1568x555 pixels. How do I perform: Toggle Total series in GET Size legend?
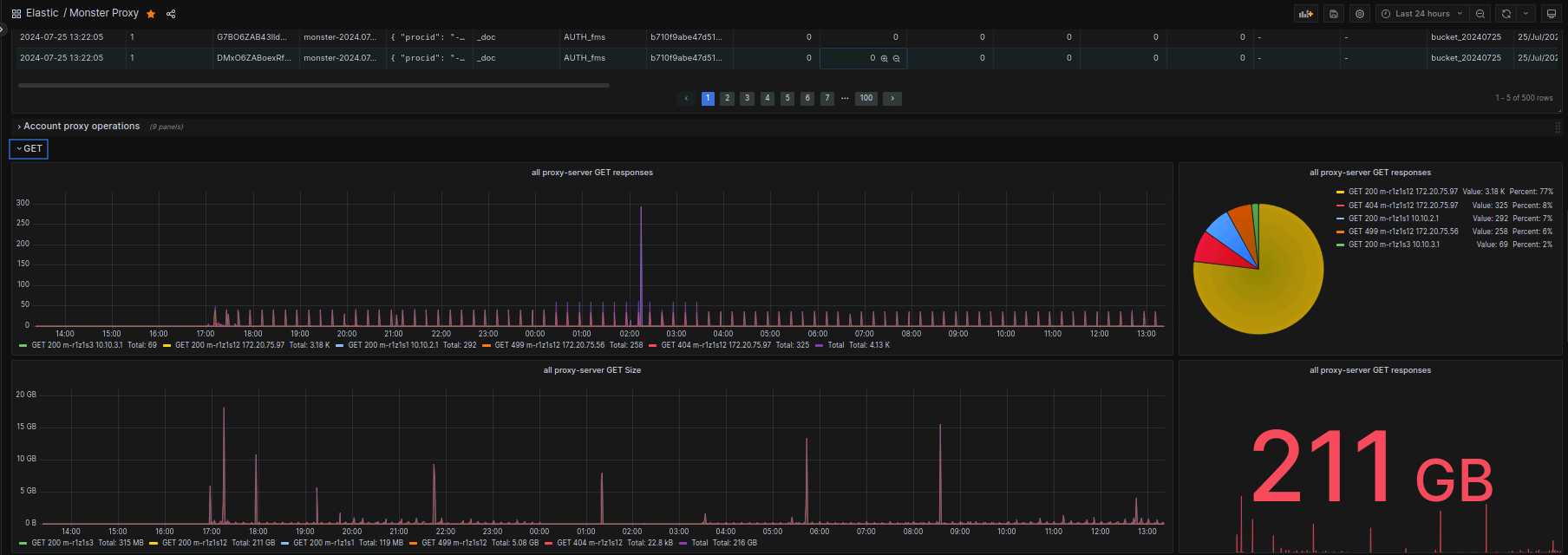[x=699, y=543]
